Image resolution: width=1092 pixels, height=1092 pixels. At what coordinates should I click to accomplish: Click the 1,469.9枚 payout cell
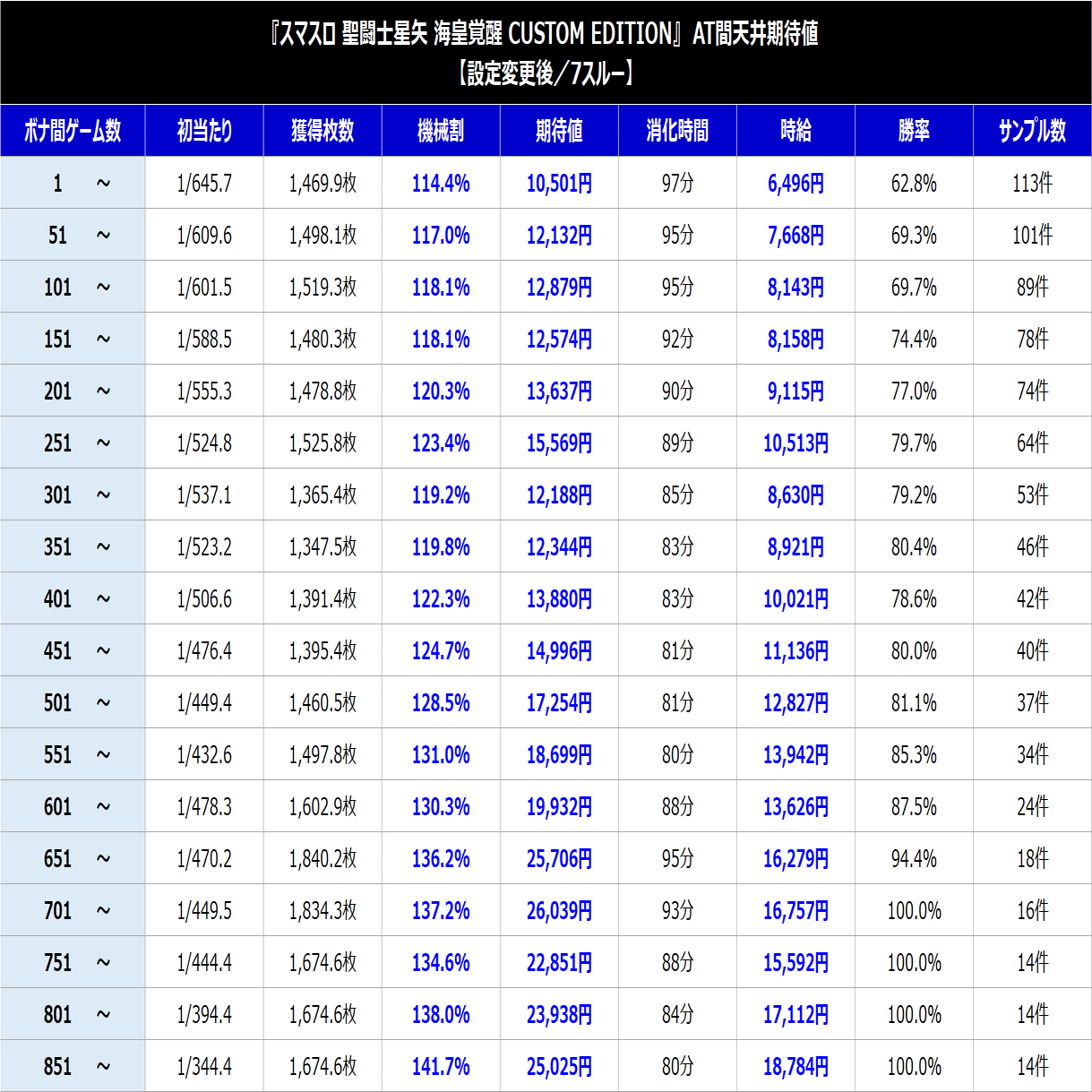(322, 183)
